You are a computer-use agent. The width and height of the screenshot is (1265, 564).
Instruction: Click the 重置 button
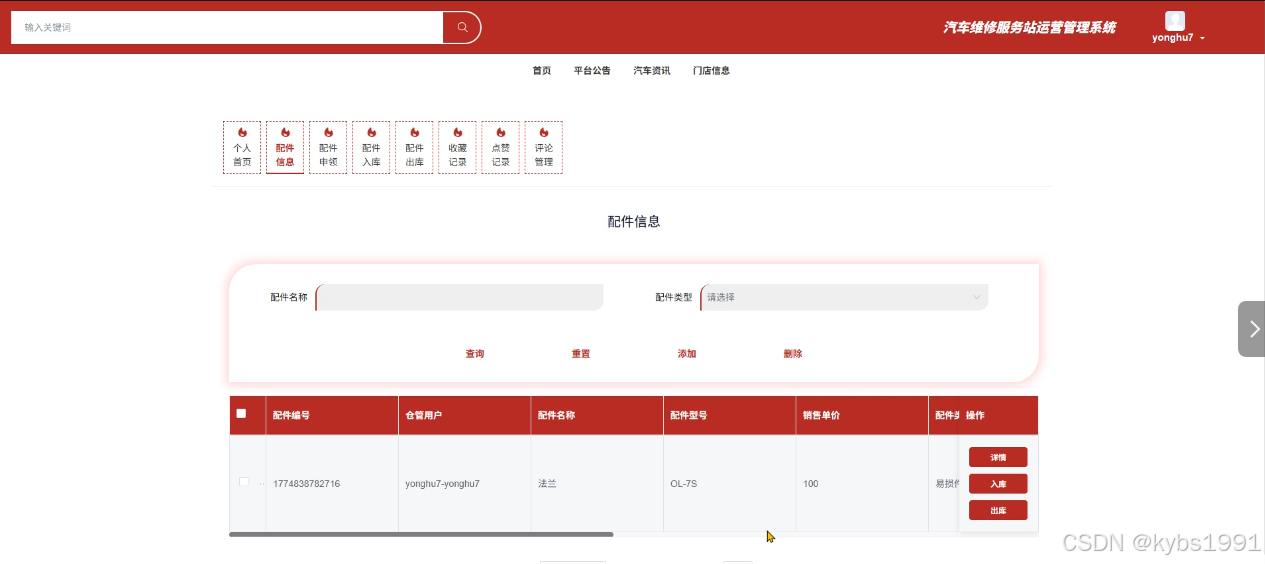pyautogui.click(x=581, y=354)
